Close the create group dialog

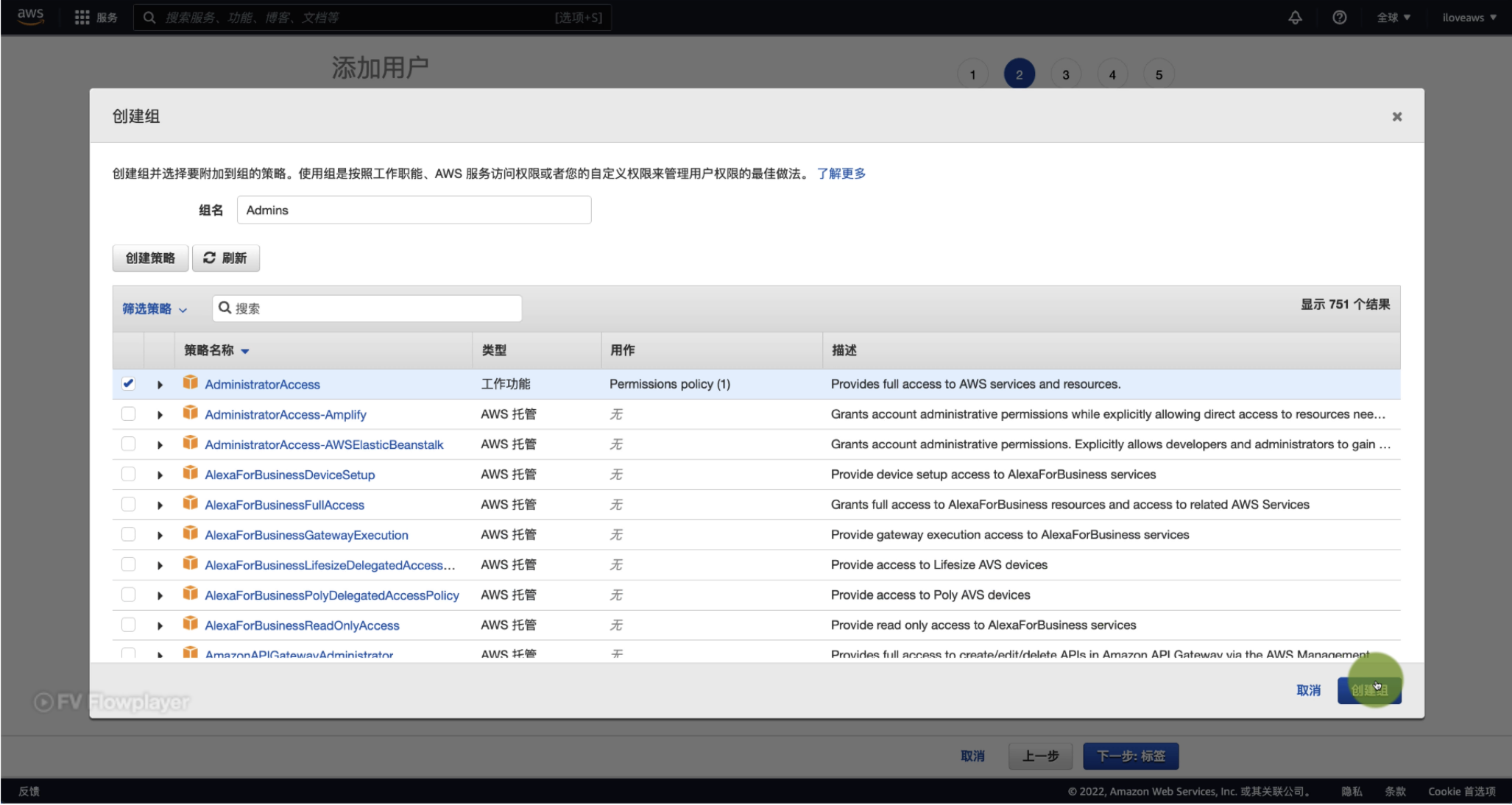pyautogui.click(x=1396, y=116)
